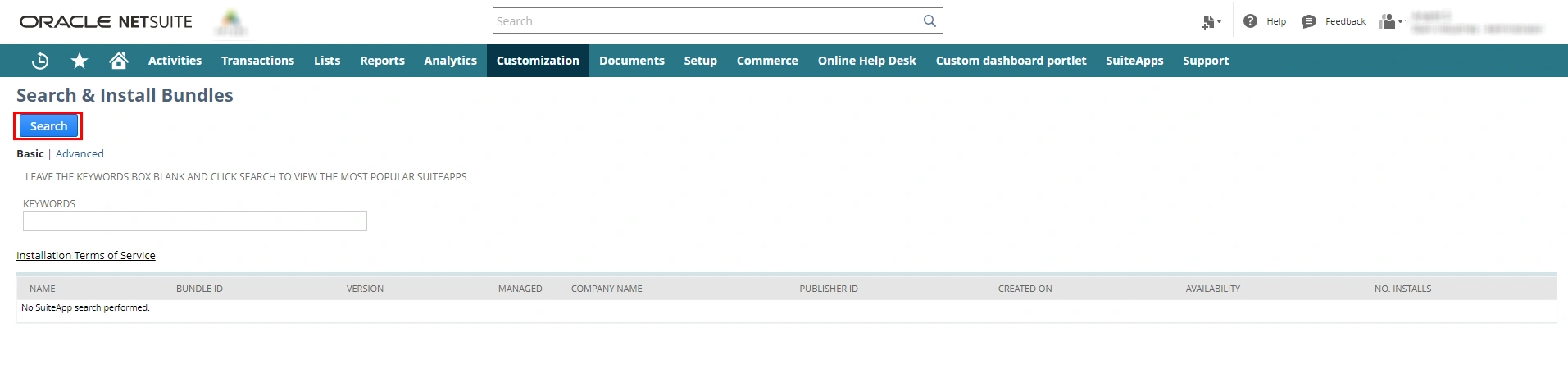
Task: Open the Online Help Desk menu
Action: pos(866,61)
